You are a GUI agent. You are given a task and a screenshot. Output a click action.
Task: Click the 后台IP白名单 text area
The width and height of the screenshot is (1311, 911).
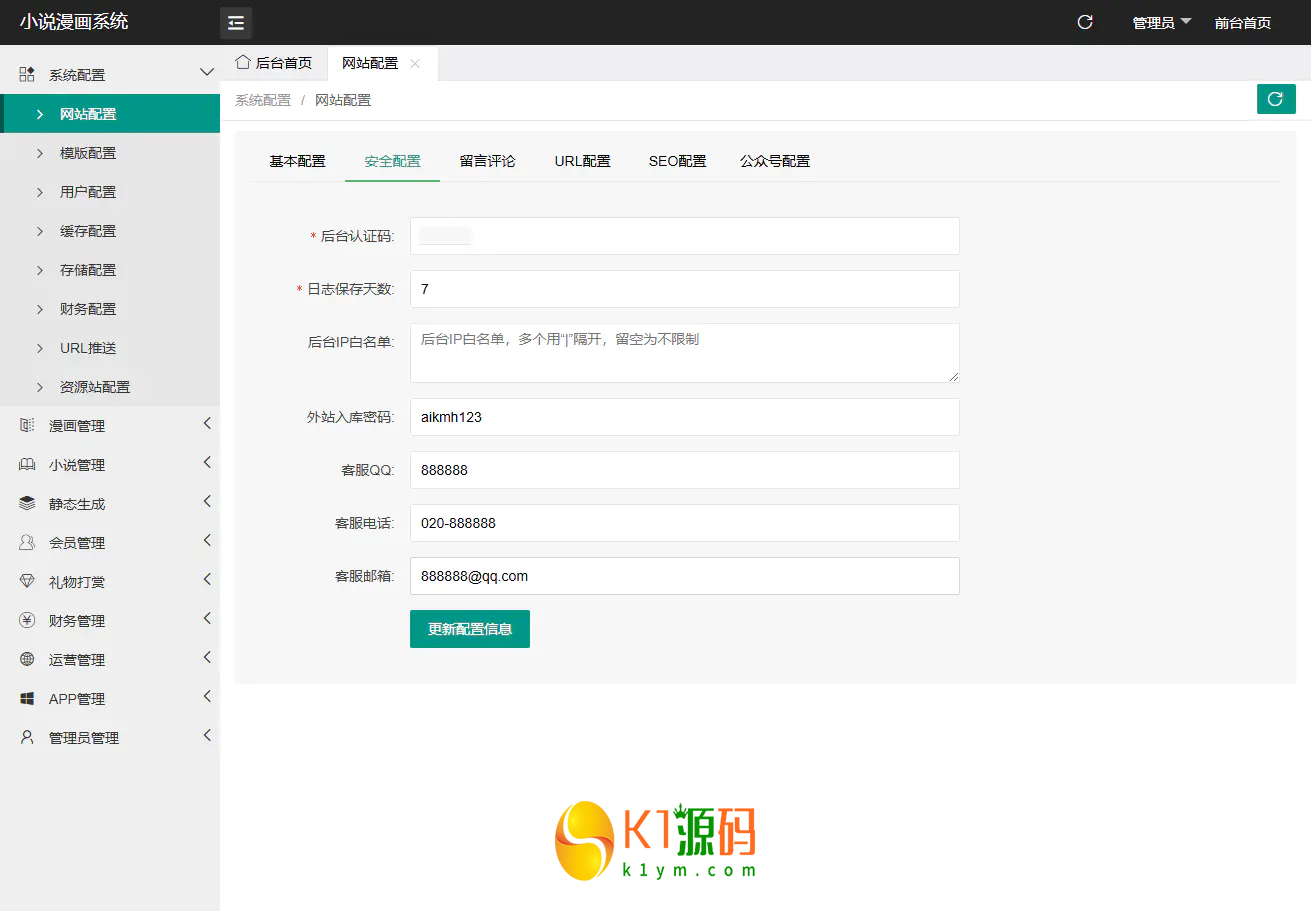684,352
